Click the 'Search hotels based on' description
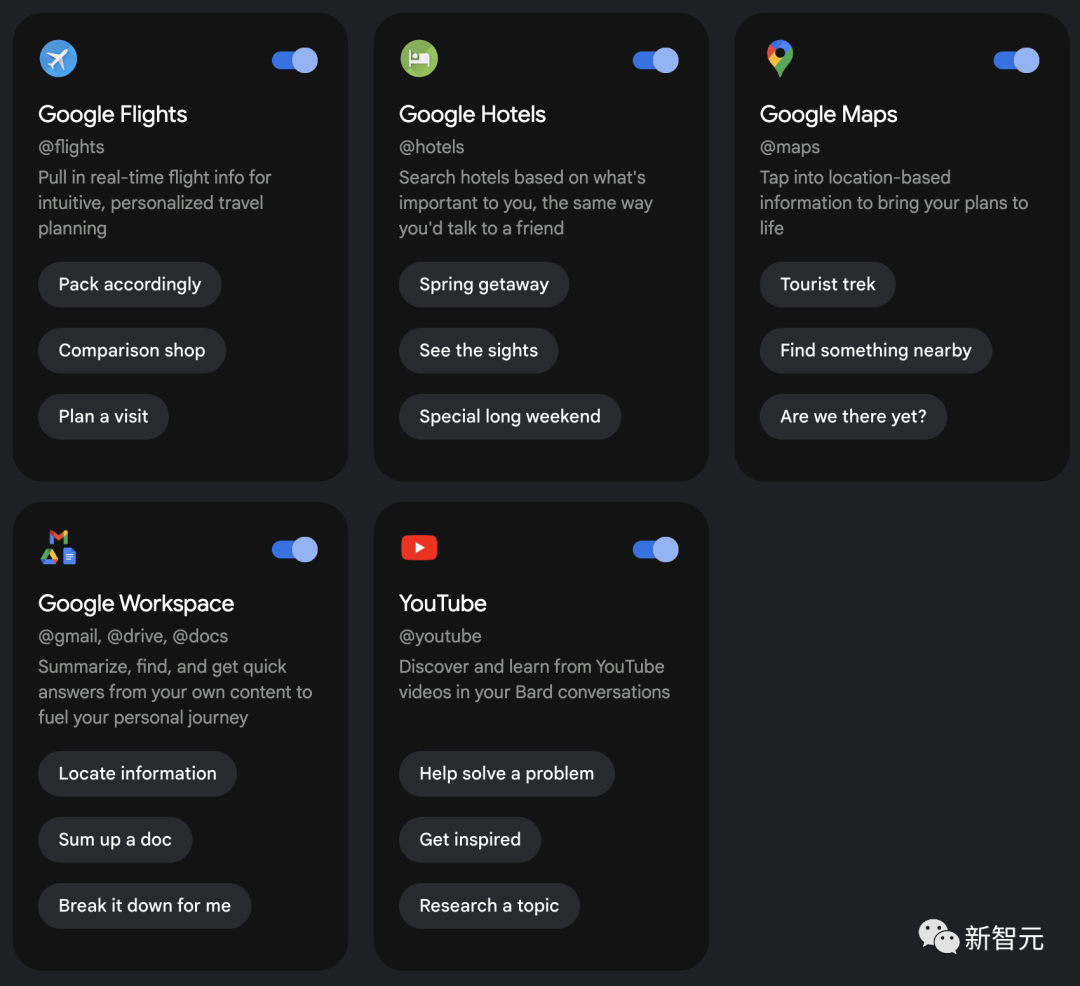Viewport: 1080px width, 986px height. (x=526, y=203)
